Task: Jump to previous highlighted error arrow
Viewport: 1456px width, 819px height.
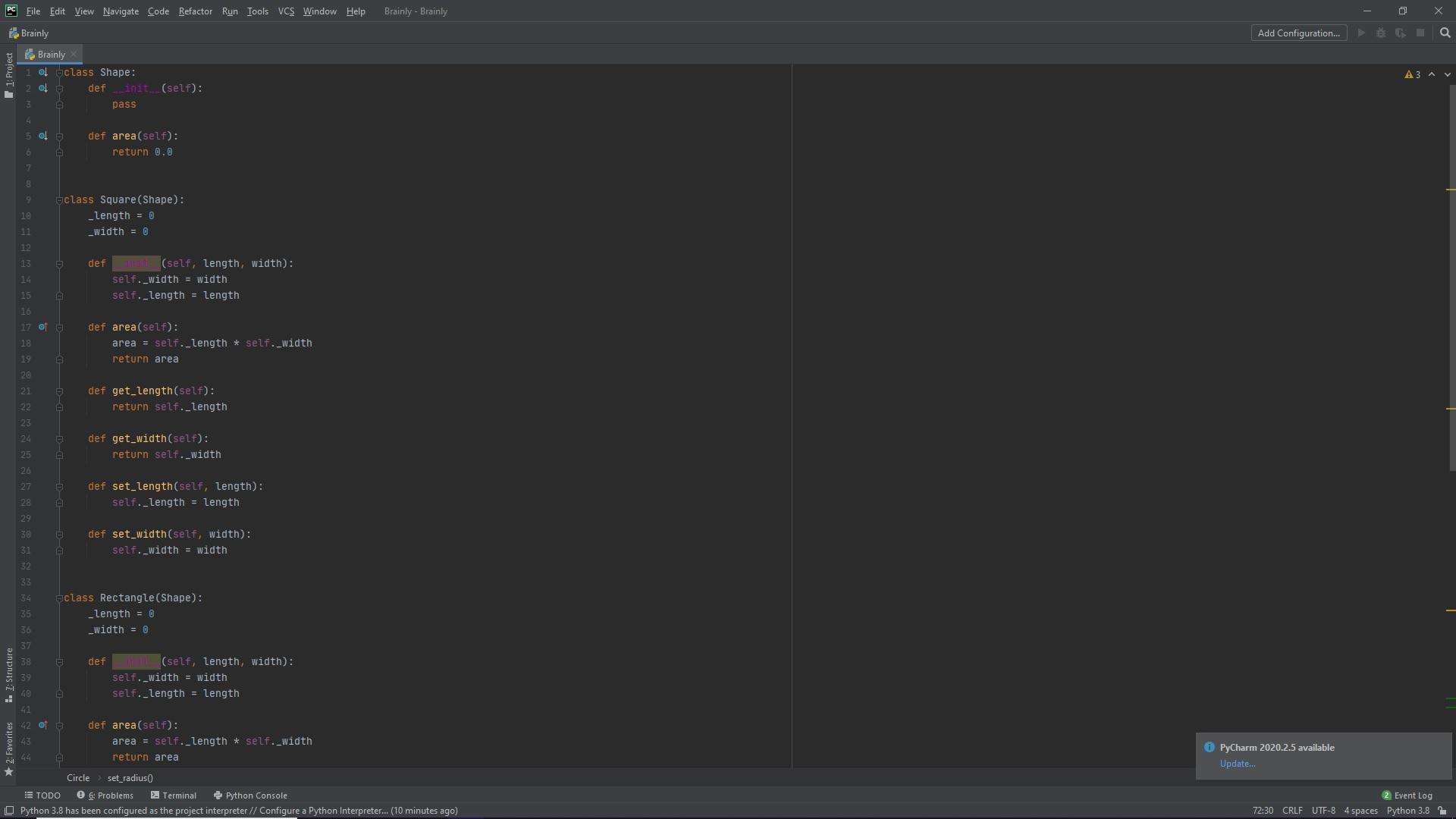Action: [1432, 74]
